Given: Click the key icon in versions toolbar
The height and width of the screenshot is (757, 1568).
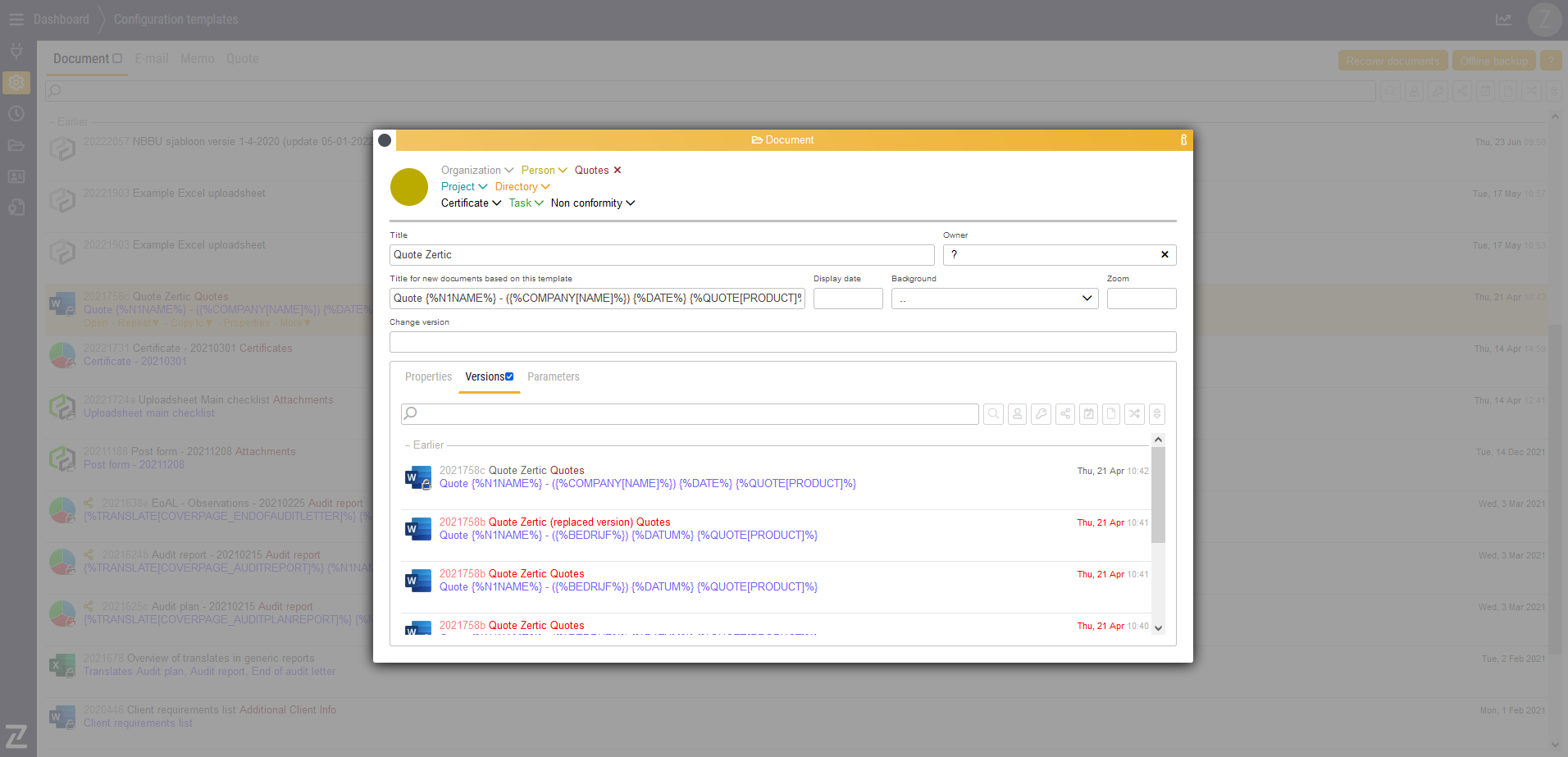Looking at the screenshot, I should click(1041, 414).
